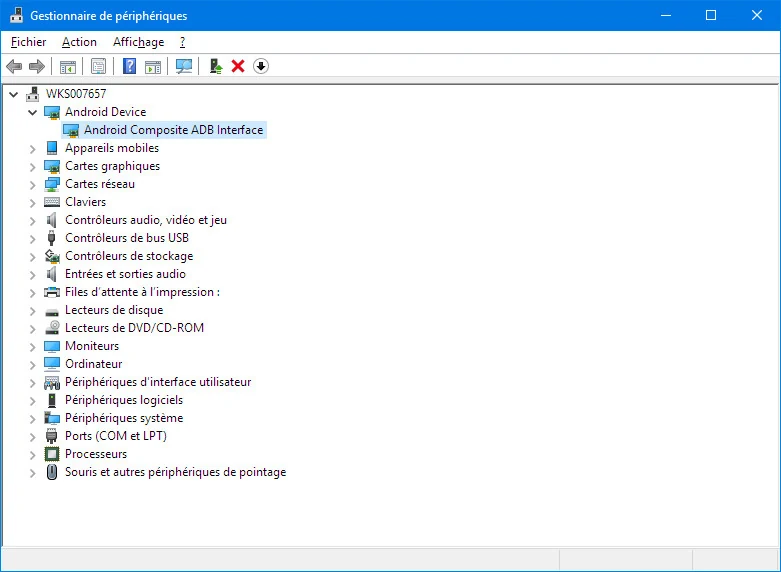Click the Claviers keyboard icon

52,202
